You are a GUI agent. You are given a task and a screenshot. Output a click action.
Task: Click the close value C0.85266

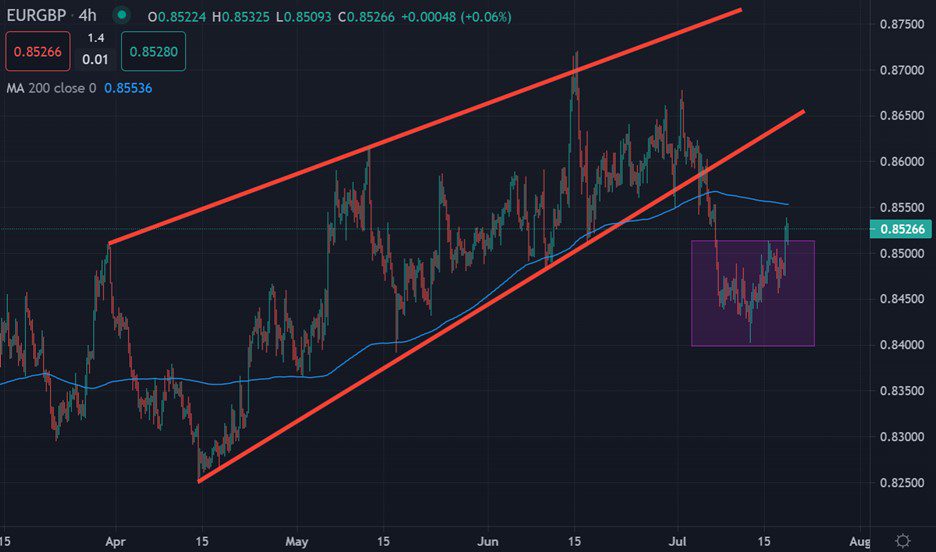(x=367, y=17)
